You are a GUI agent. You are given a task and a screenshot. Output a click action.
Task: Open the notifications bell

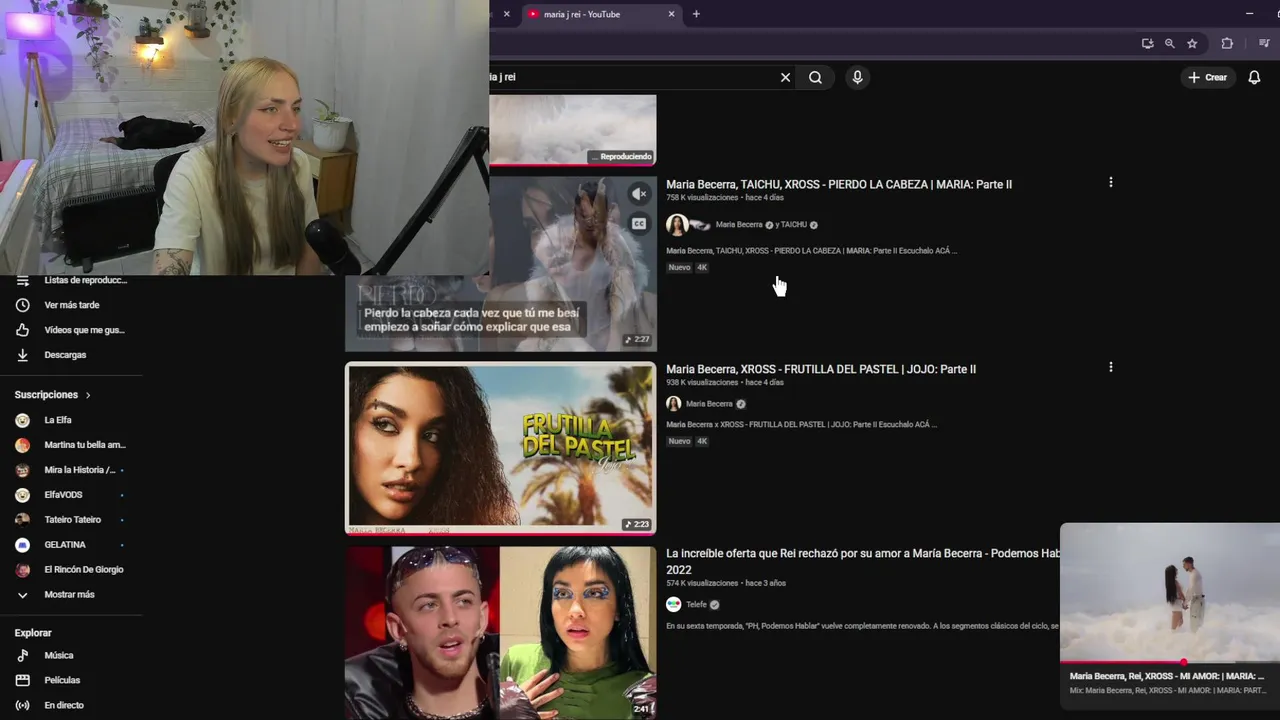click(1254, 77)
